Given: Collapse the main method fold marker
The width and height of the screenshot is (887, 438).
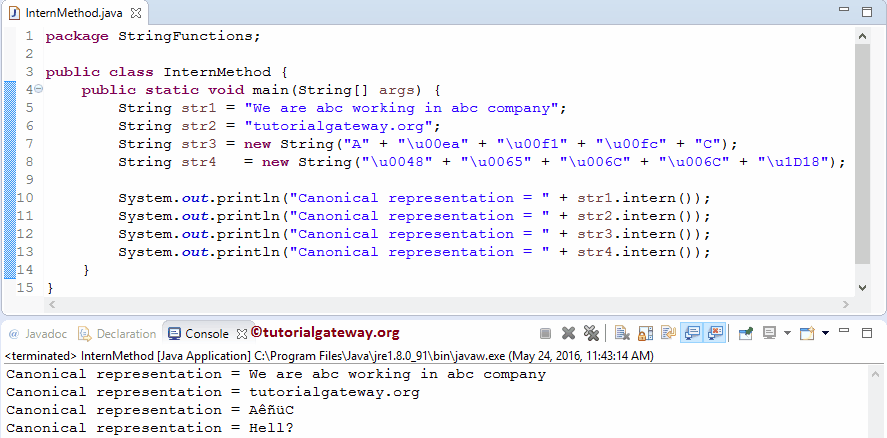Looking at the screenshot, I should [x=38, y=89].
